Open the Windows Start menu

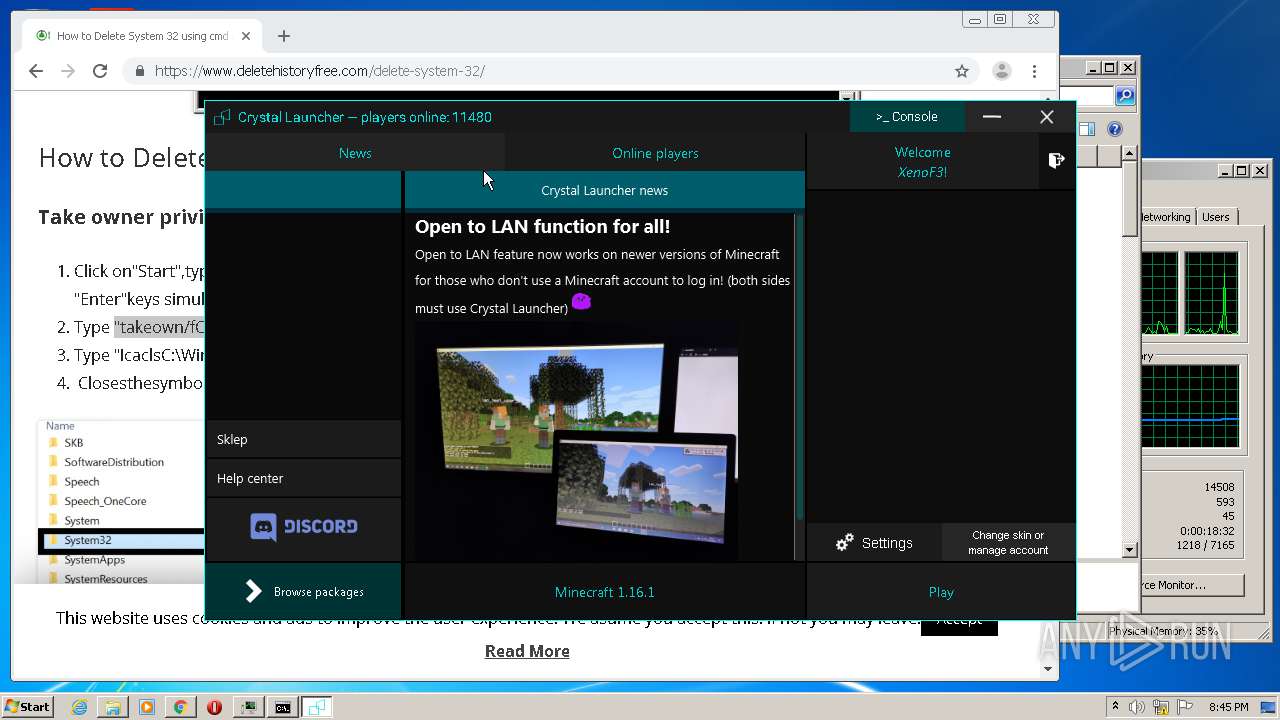(x=27, y=706)
